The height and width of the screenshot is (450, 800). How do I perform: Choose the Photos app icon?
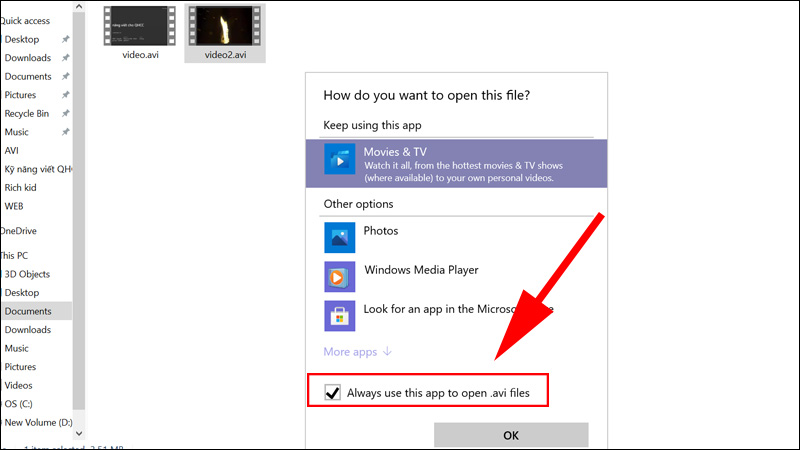[339, 237]
